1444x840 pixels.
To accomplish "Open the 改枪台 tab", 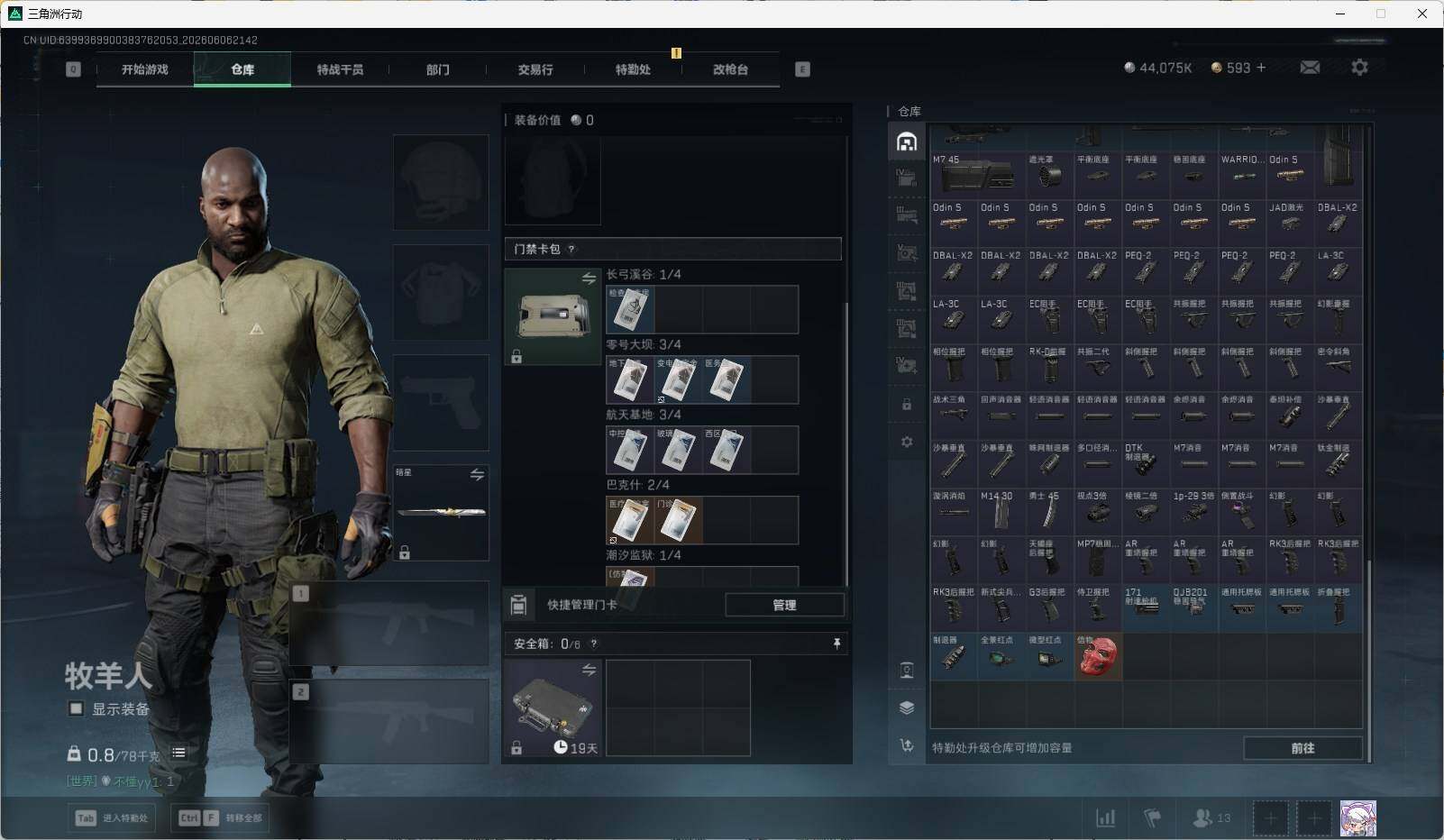I will tap(730, 69).
